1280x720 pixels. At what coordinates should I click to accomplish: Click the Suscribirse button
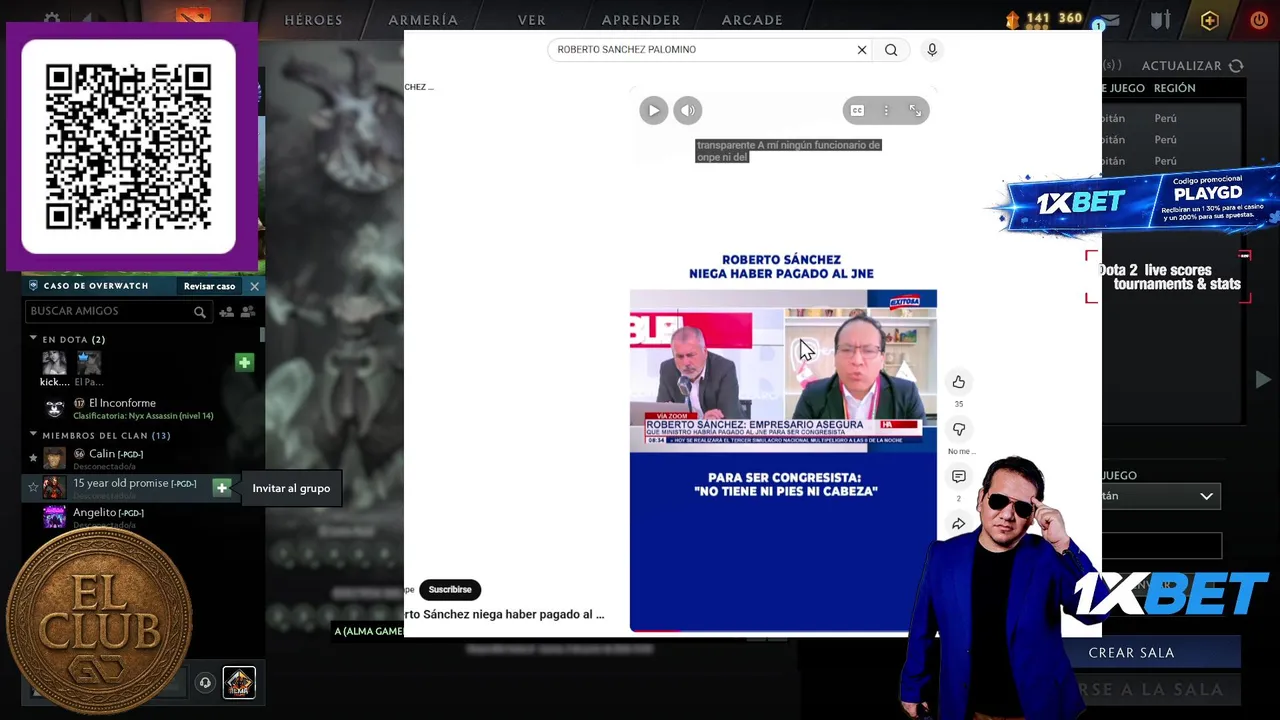click(450, 590)
